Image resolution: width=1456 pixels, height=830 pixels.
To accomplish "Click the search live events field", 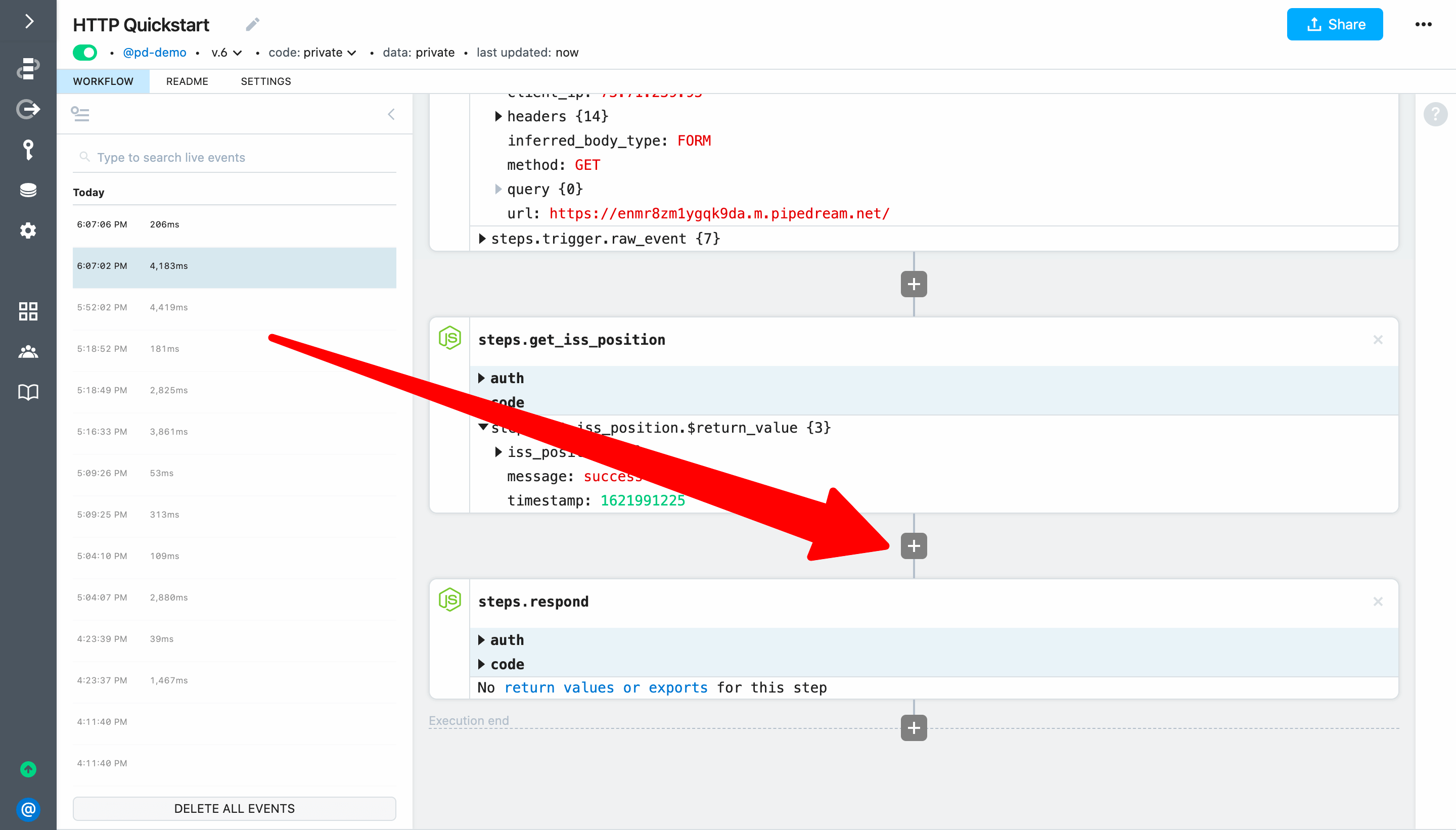I will pos(240,157).
